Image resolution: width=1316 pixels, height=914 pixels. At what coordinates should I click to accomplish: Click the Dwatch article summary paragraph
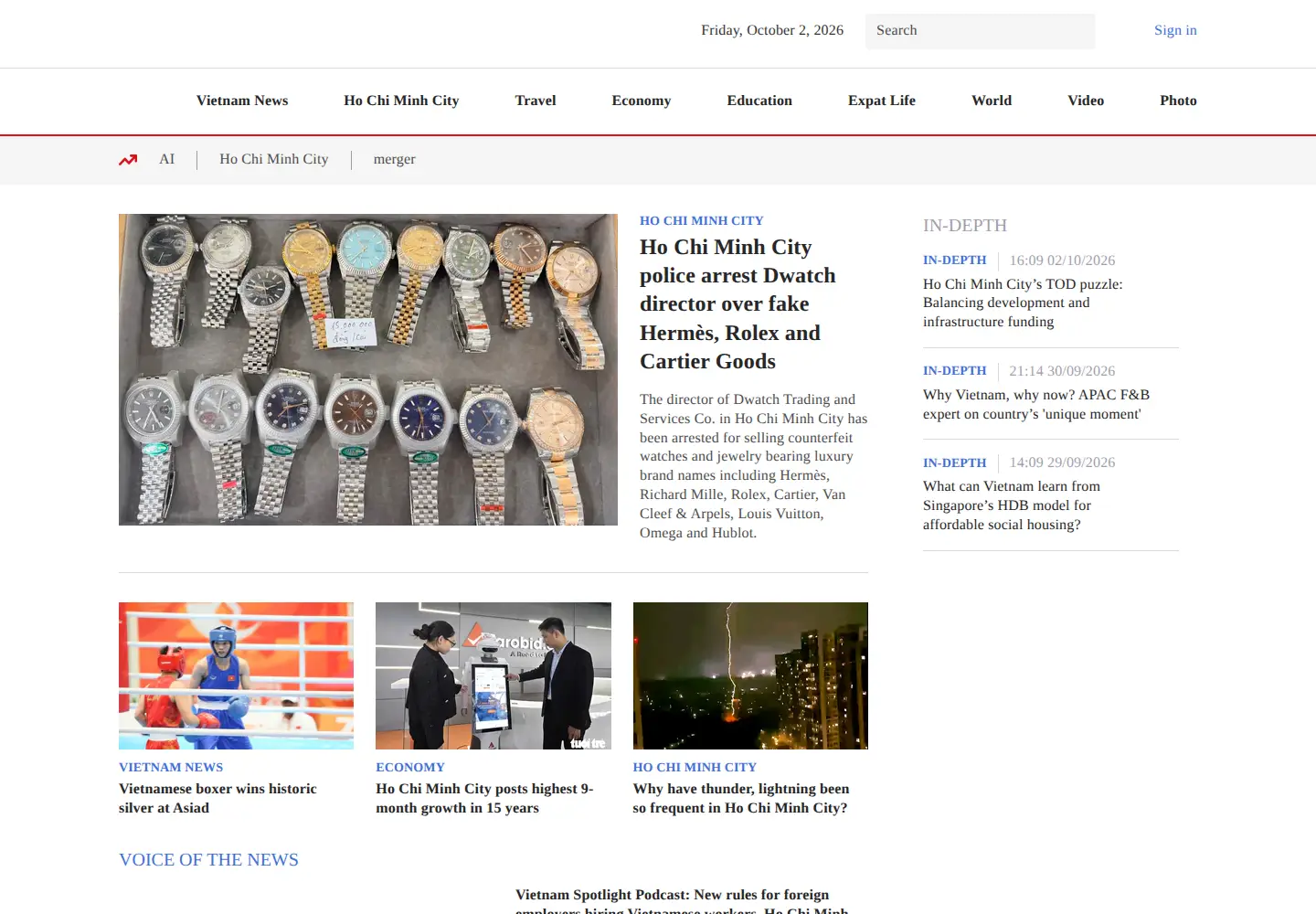[754, 466]
